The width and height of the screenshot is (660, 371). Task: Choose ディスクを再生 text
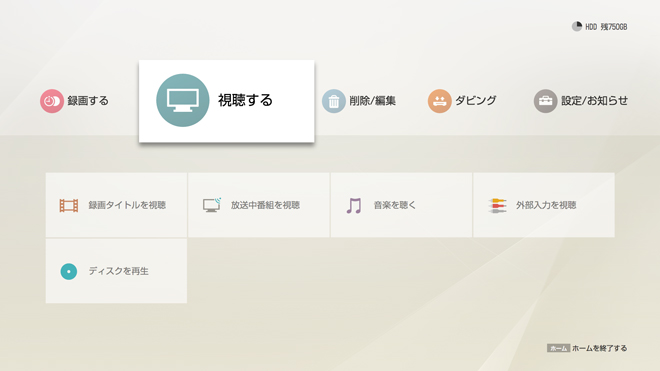119,271
